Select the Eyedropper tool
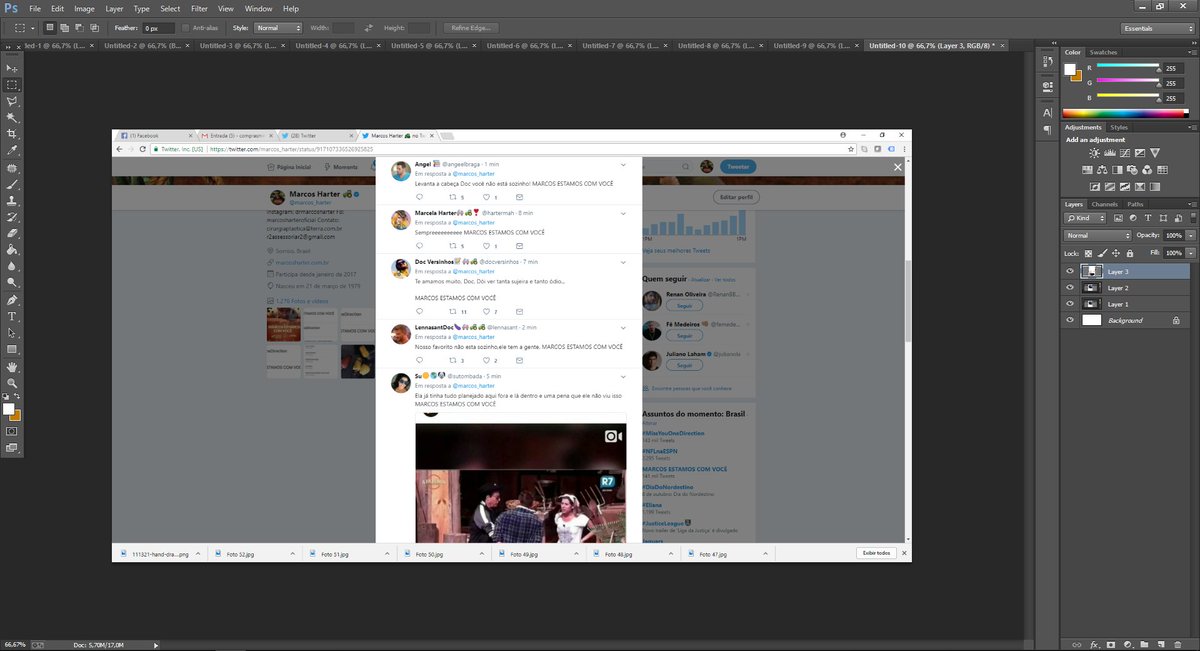Screen dimensions: 1200x651 [x=12, y=151]
